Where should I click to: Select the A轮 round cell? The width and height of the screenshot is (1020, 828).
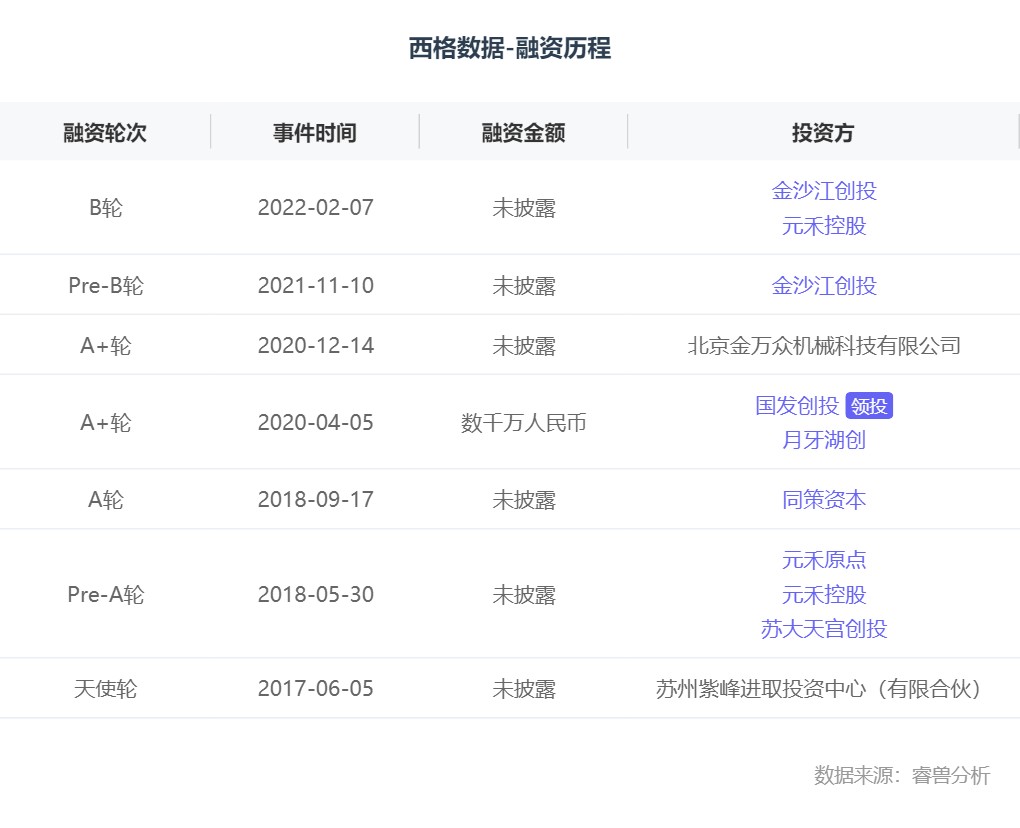click(105, 500)
